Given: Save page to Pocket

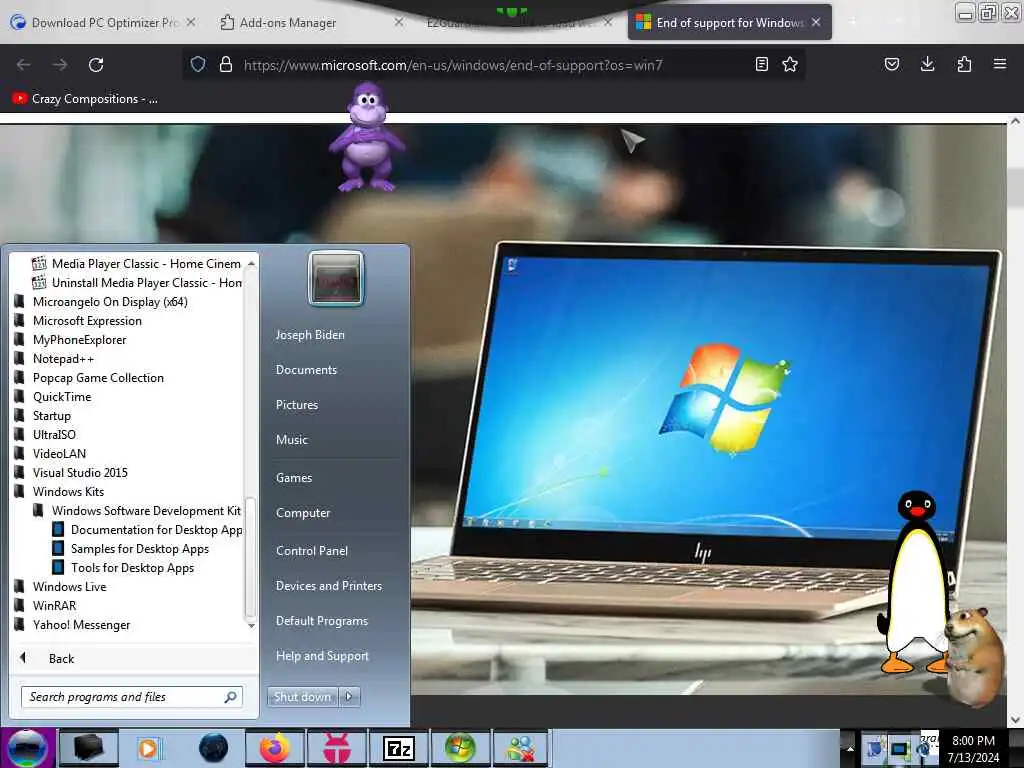Looking at the screenshot, I should 891,65.
